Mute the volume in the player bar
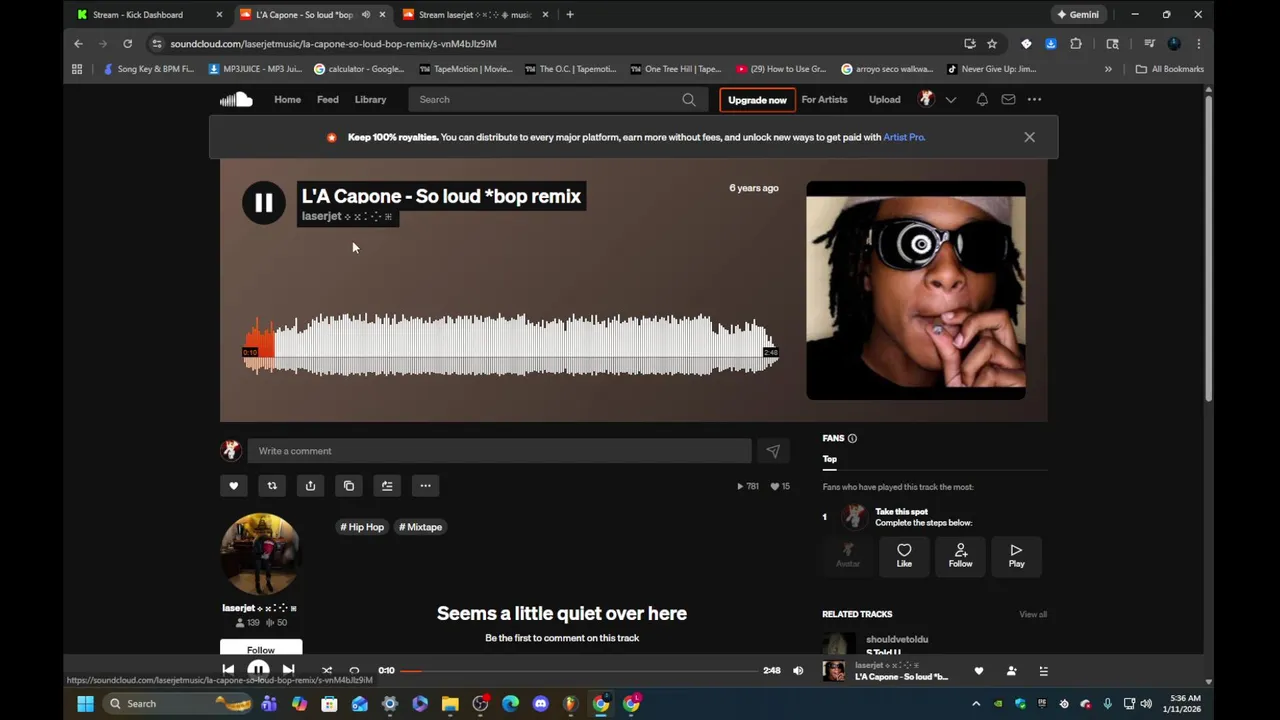1280x720 pixels. point(798,670)
